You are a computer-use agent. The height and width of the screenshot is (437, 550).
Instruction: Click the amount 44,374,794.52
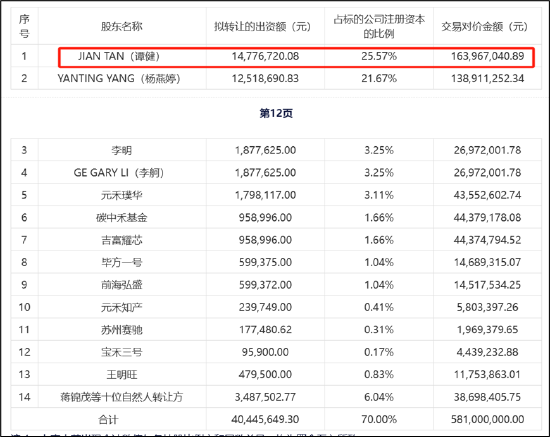click(x=487, y=240)
